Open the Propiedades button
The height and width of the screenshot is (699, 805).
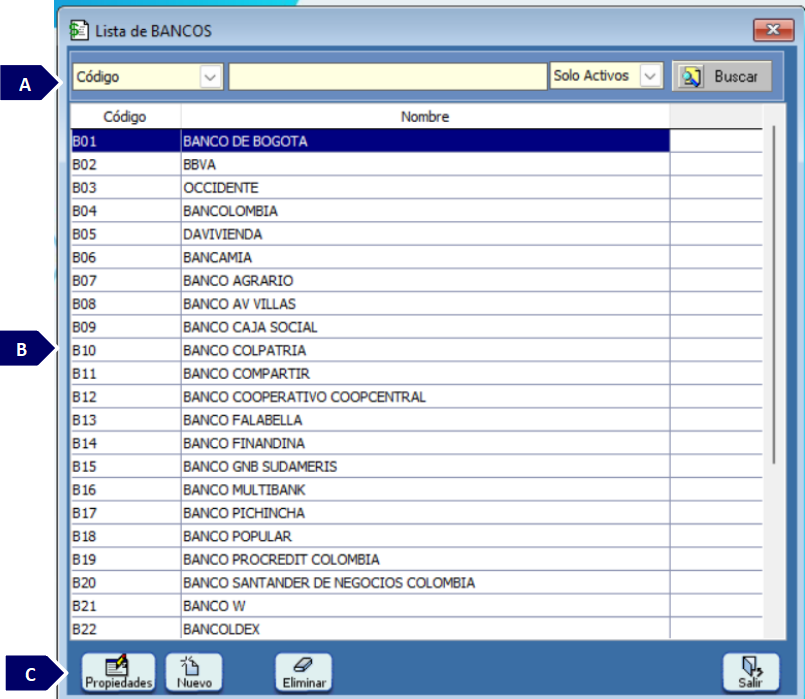(x=119, y=672)
